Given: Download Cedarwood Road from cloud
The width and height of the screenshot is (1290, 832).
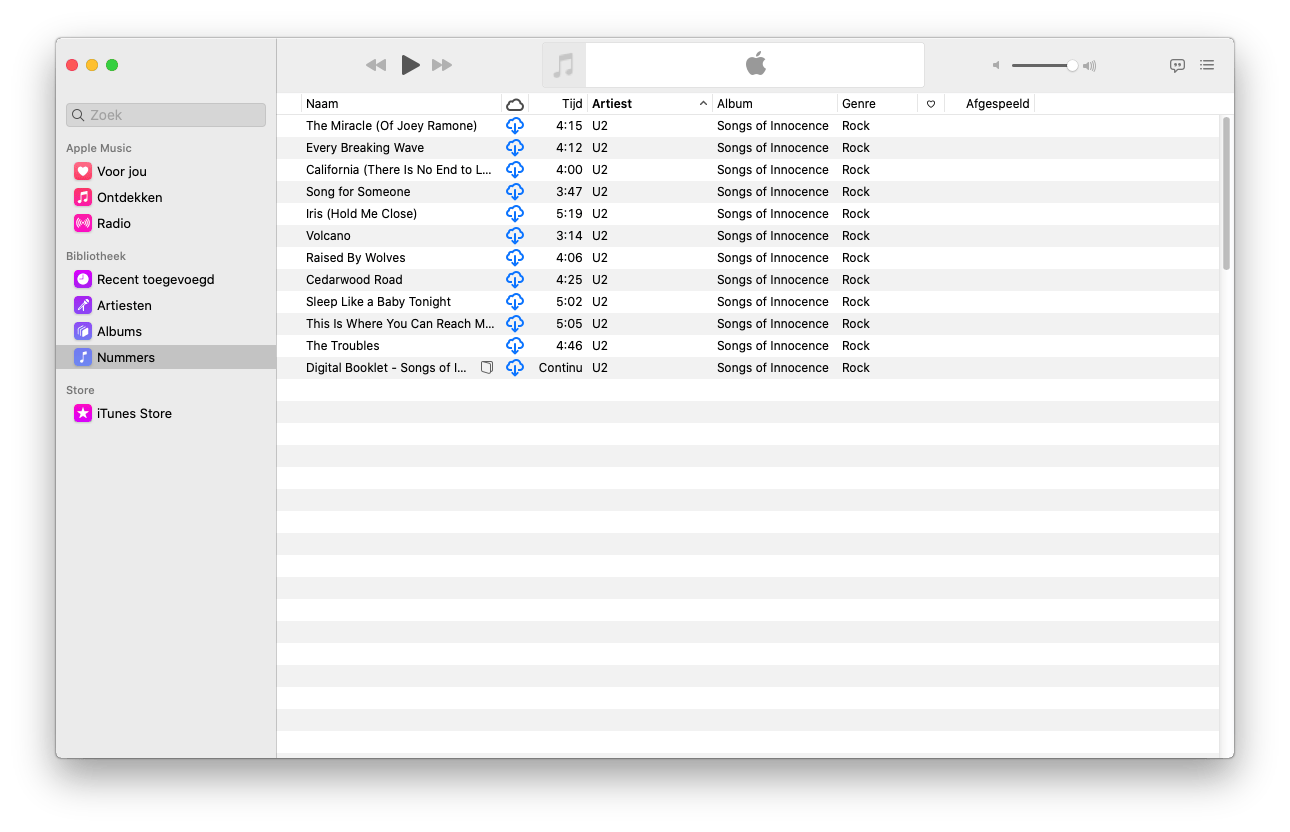Looking at the screenshot, I should coord(515,280).
